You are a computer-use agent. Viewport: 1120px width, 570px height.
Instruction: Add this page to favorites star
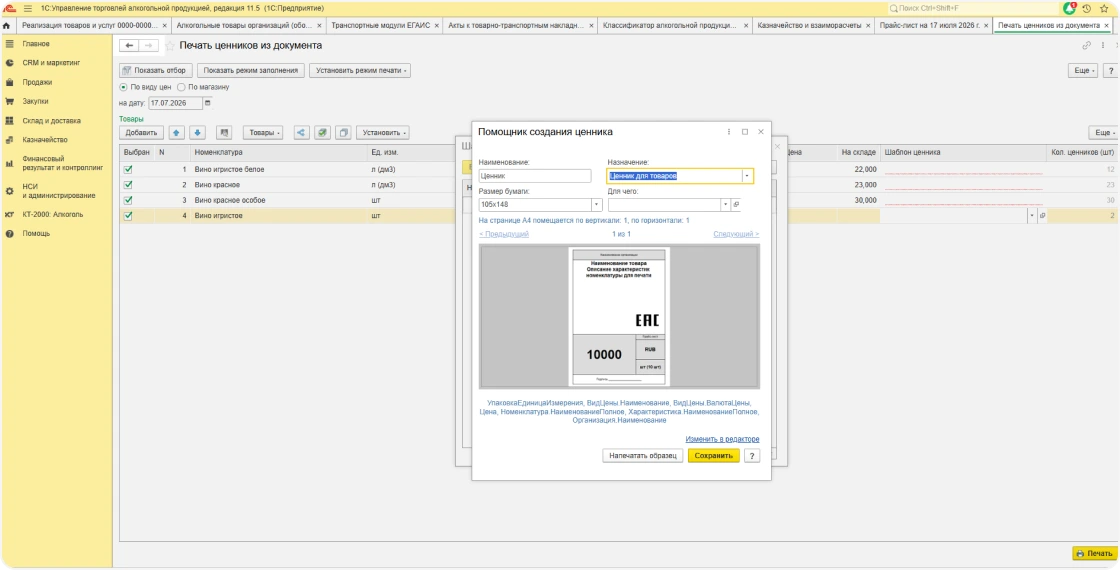[x=170, y=46]
